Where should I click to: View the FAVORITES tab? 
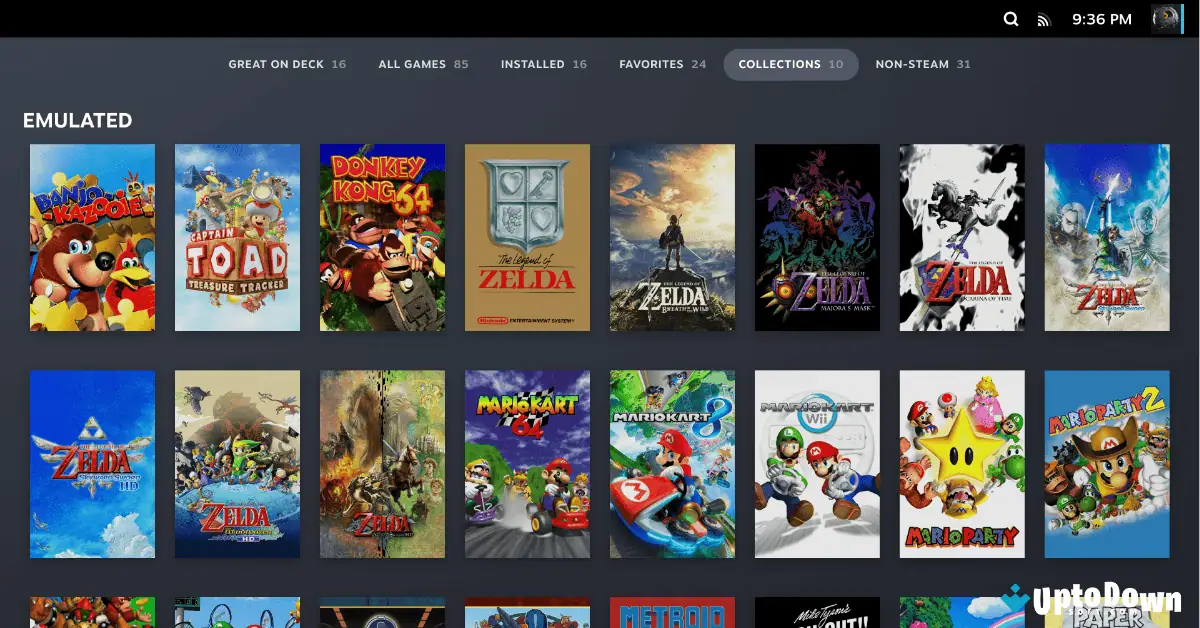point(662,63)
